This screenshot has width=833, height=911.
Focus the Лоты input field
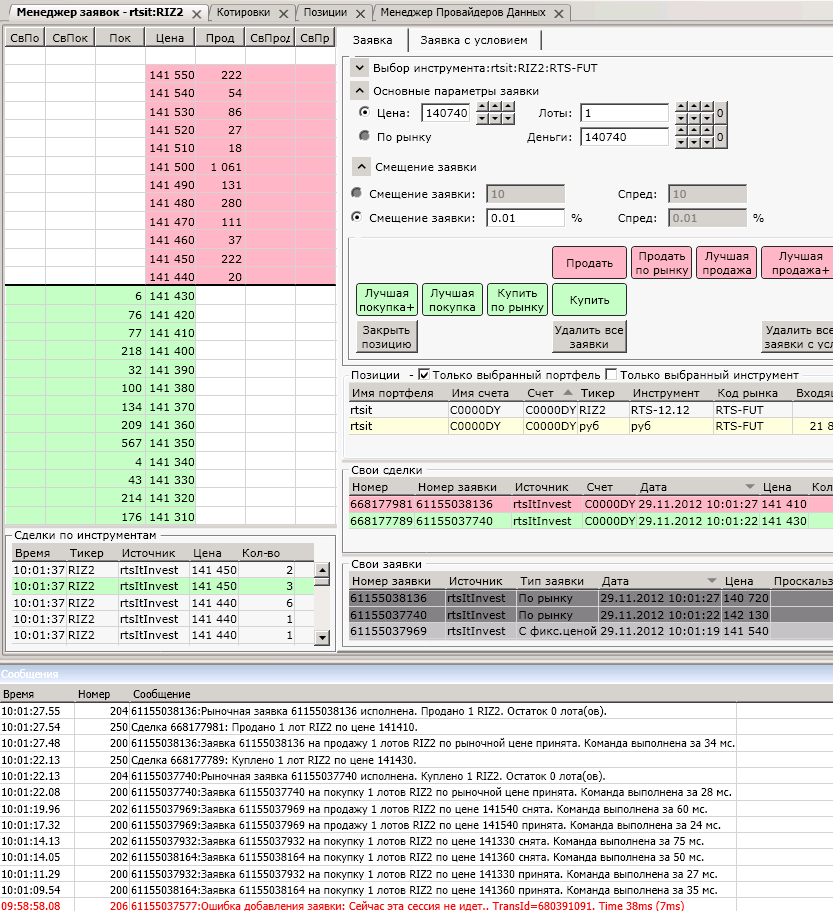[x=624, y=113]
